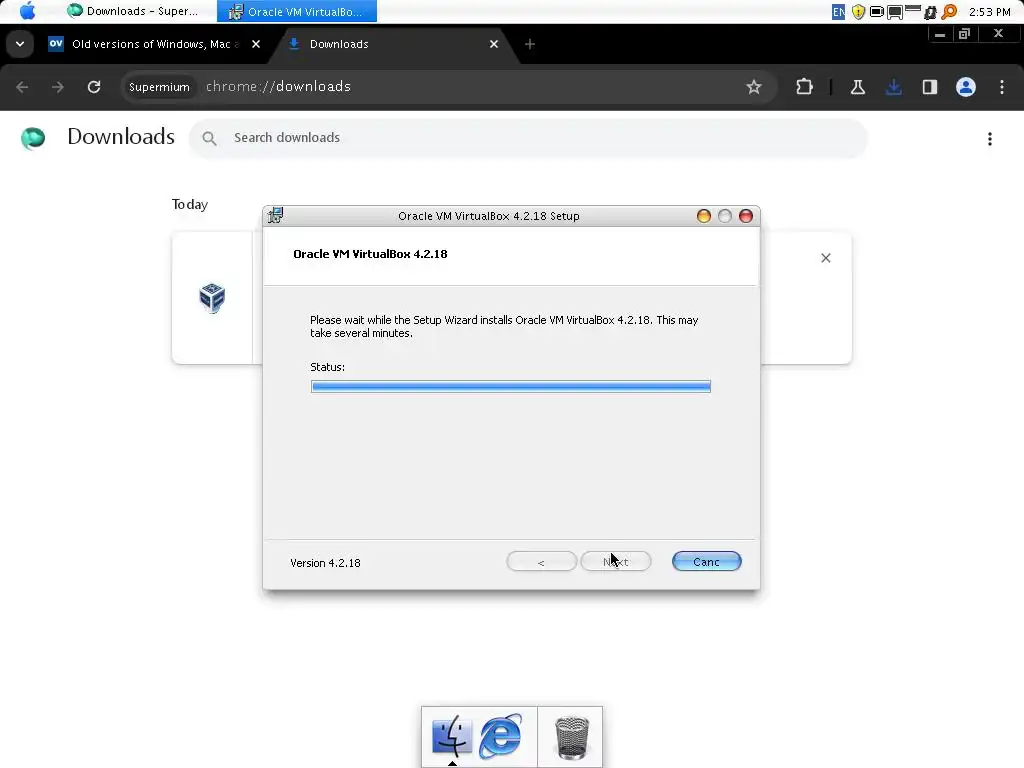Close the VirtualBox Setup window
This screenshot has width=1024, height=768.
point(746,216)
